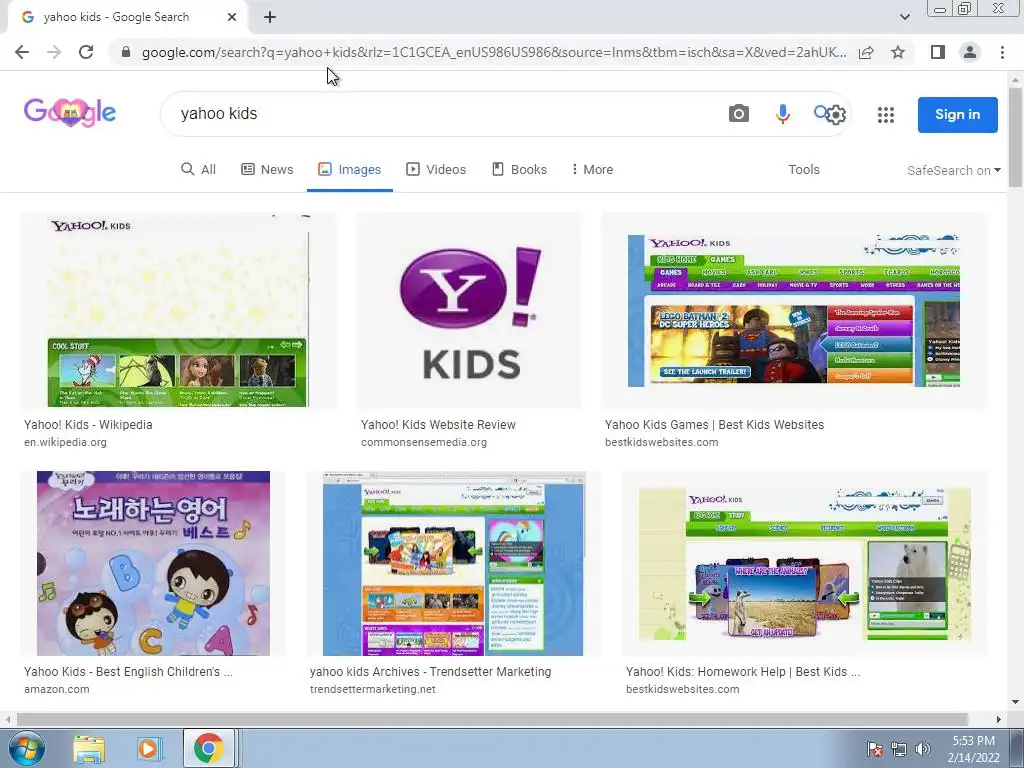Click the horizontal scrollbar thumb

492,719
